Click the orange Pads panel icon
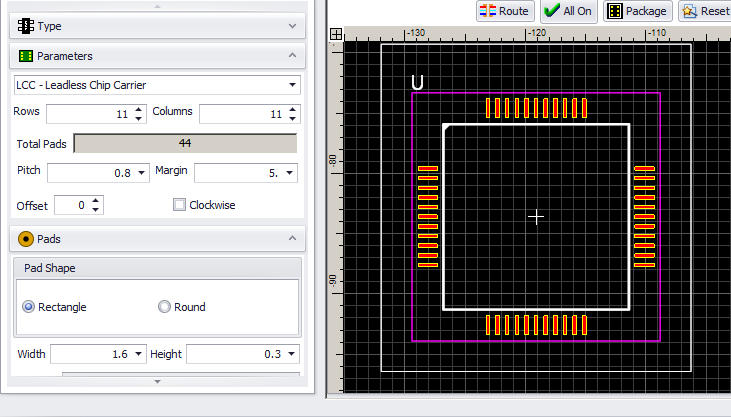Viewport: 731px width, 417px height. click(x=26, y=239)
